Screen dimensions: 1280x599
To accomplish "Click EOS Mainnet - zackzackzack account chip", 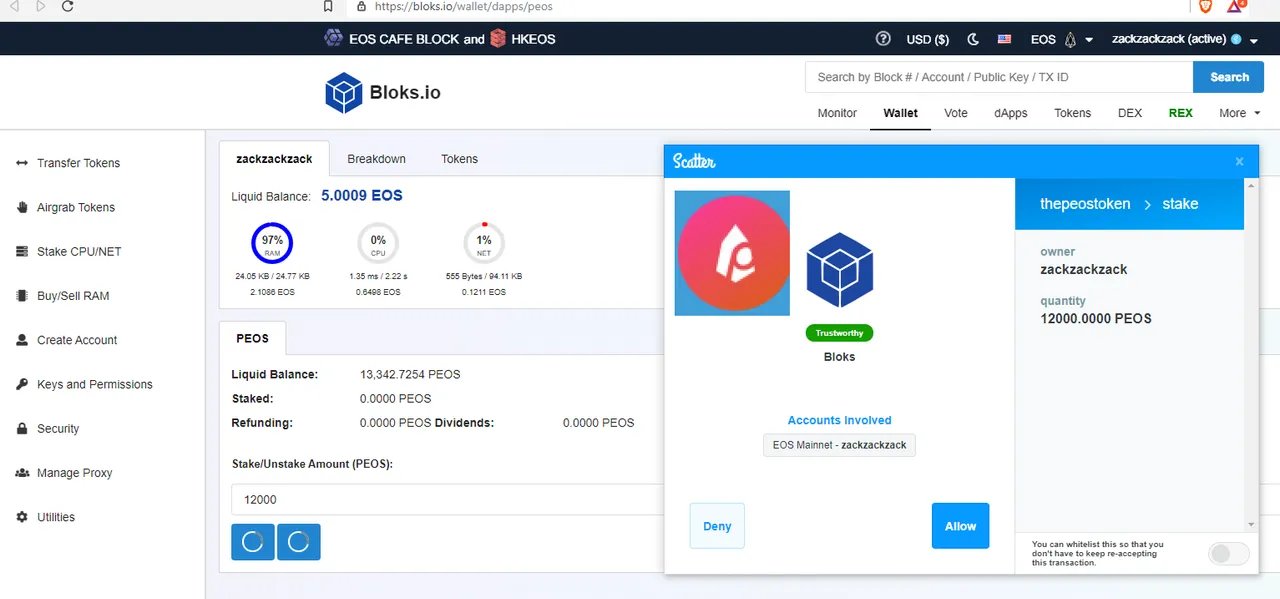I will point(839,445).
